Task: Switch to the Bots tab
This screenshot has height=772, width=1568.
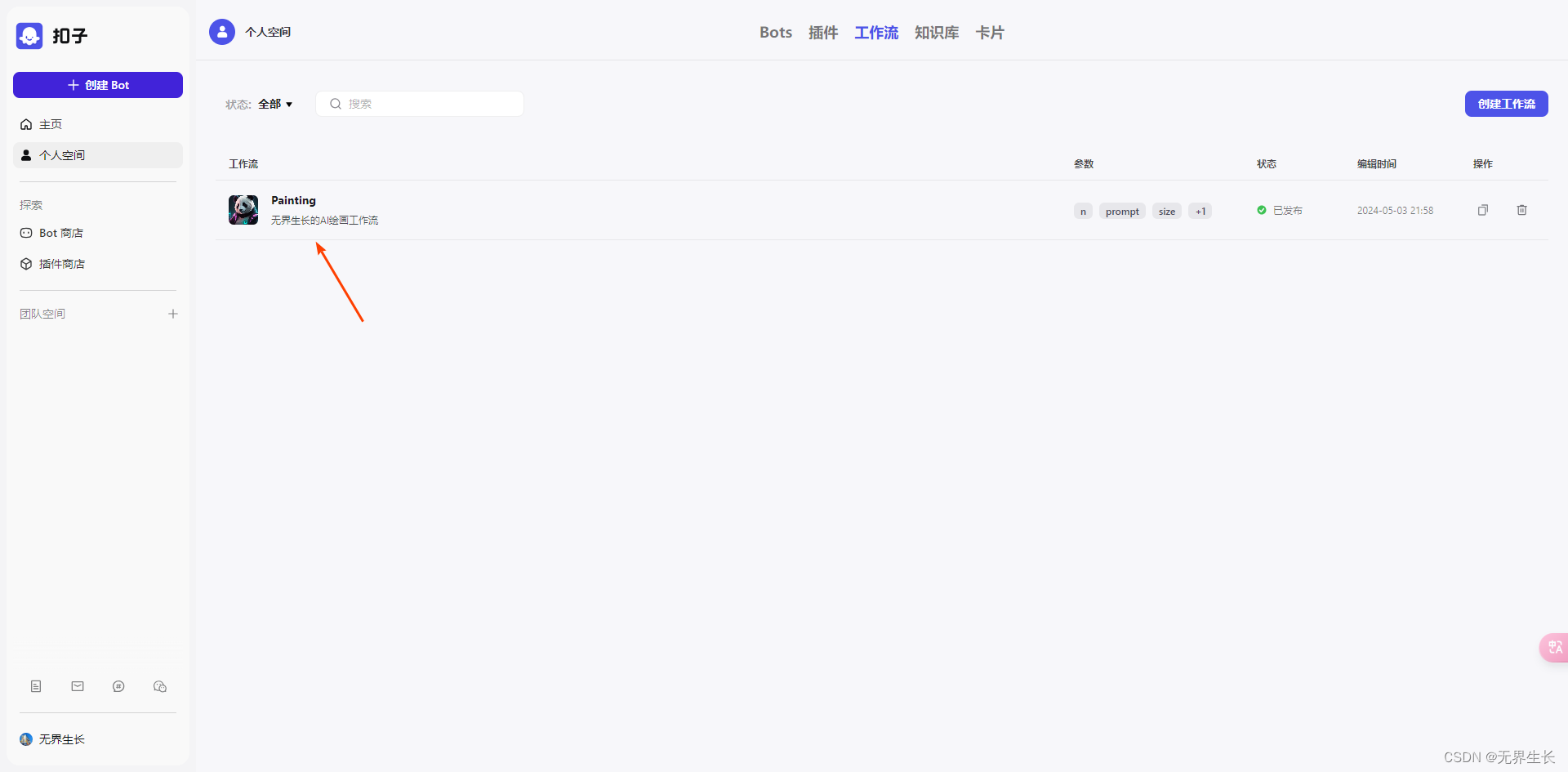Action: click(x=775, y=33)
